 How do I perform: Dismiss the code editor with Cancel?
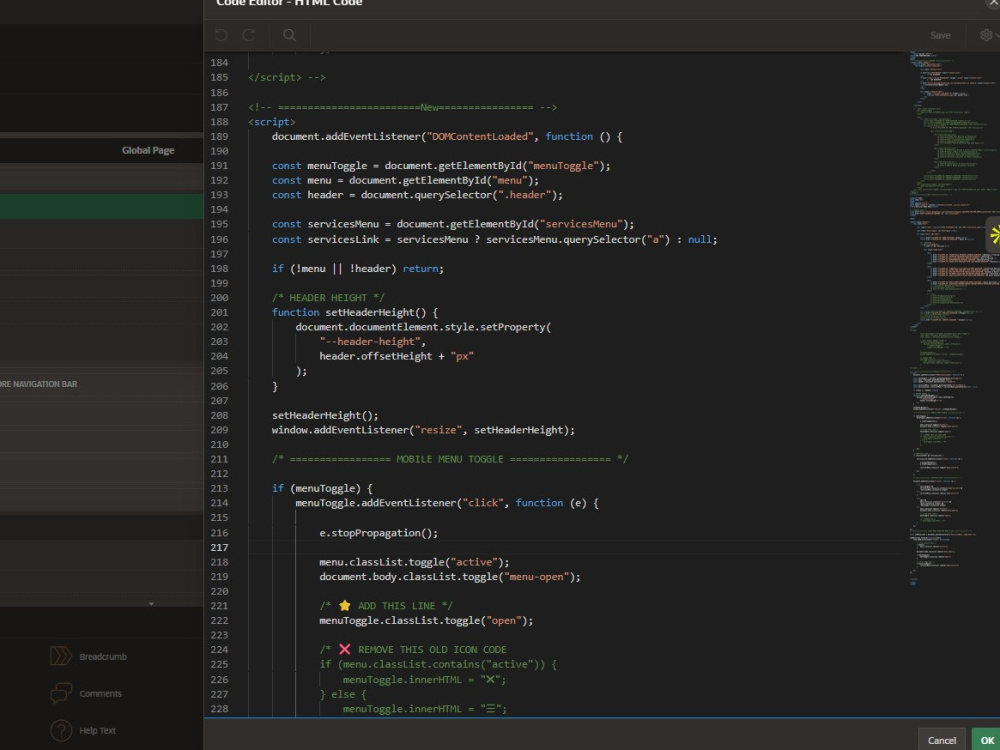(x=941, y=740)
